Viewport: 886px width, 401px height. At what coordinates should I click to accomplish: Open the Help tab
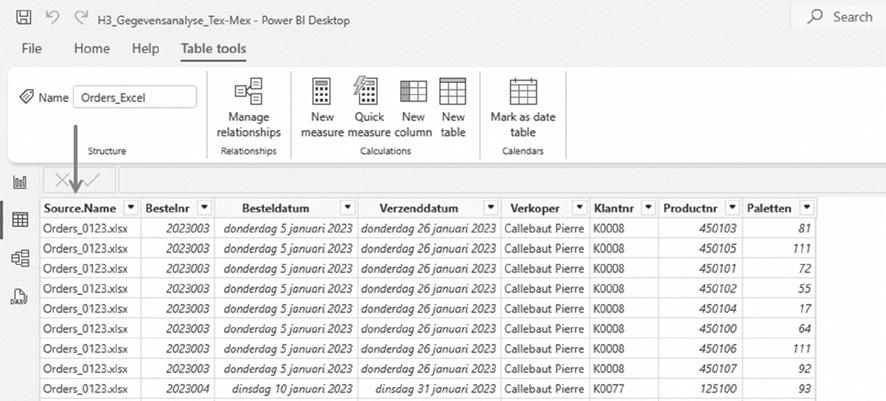coord(145,48)
